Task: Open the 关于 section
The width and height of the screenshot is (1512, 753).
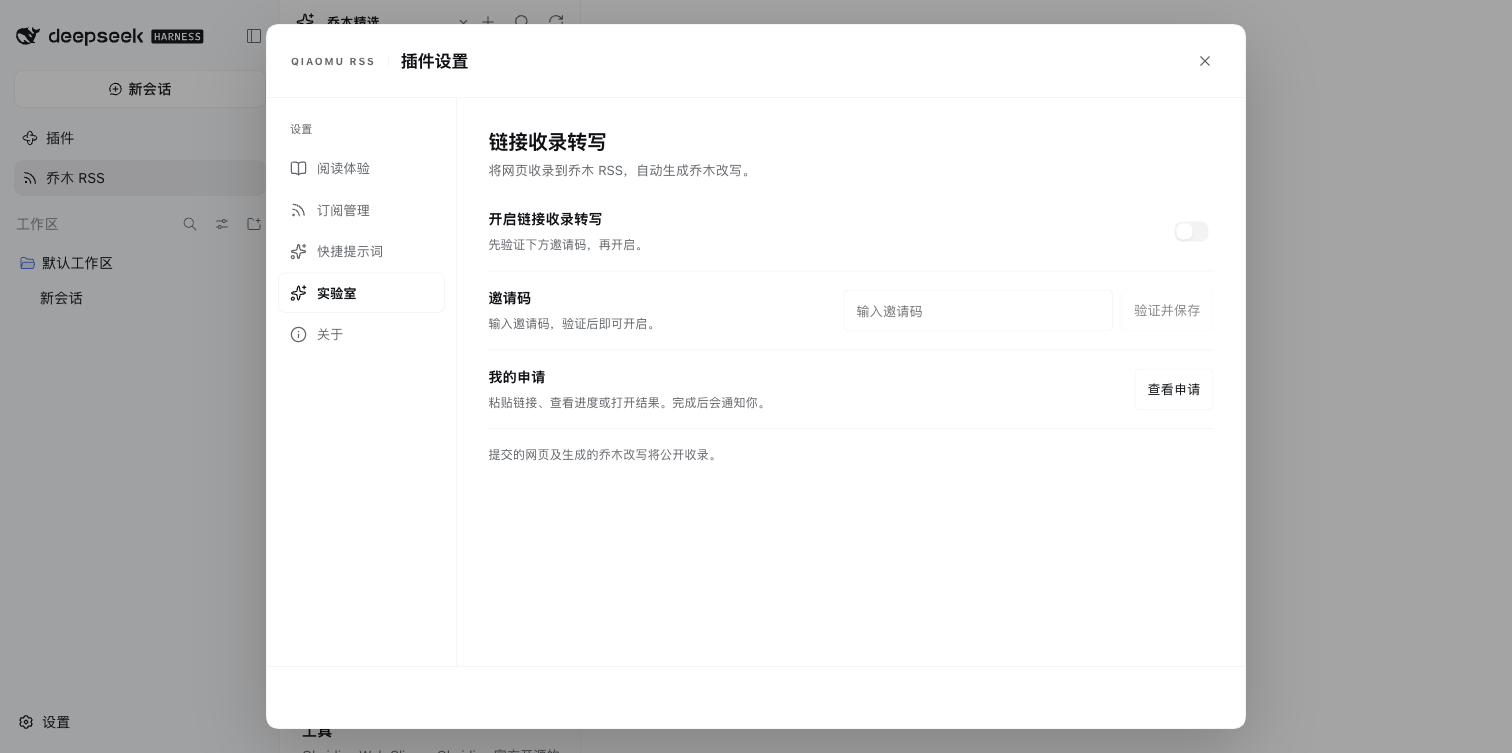Action: pyautogui.click(x=361, y=335)
